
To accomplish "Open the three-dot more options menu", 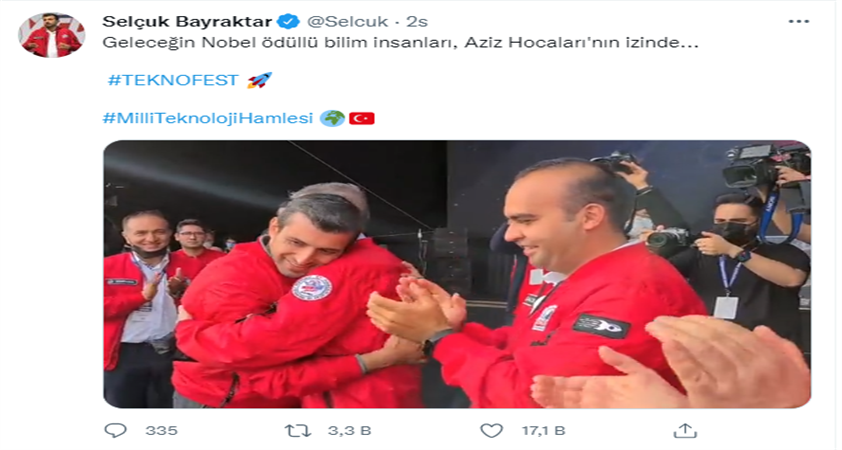I will pyautogui.click(x=799, y=21).
